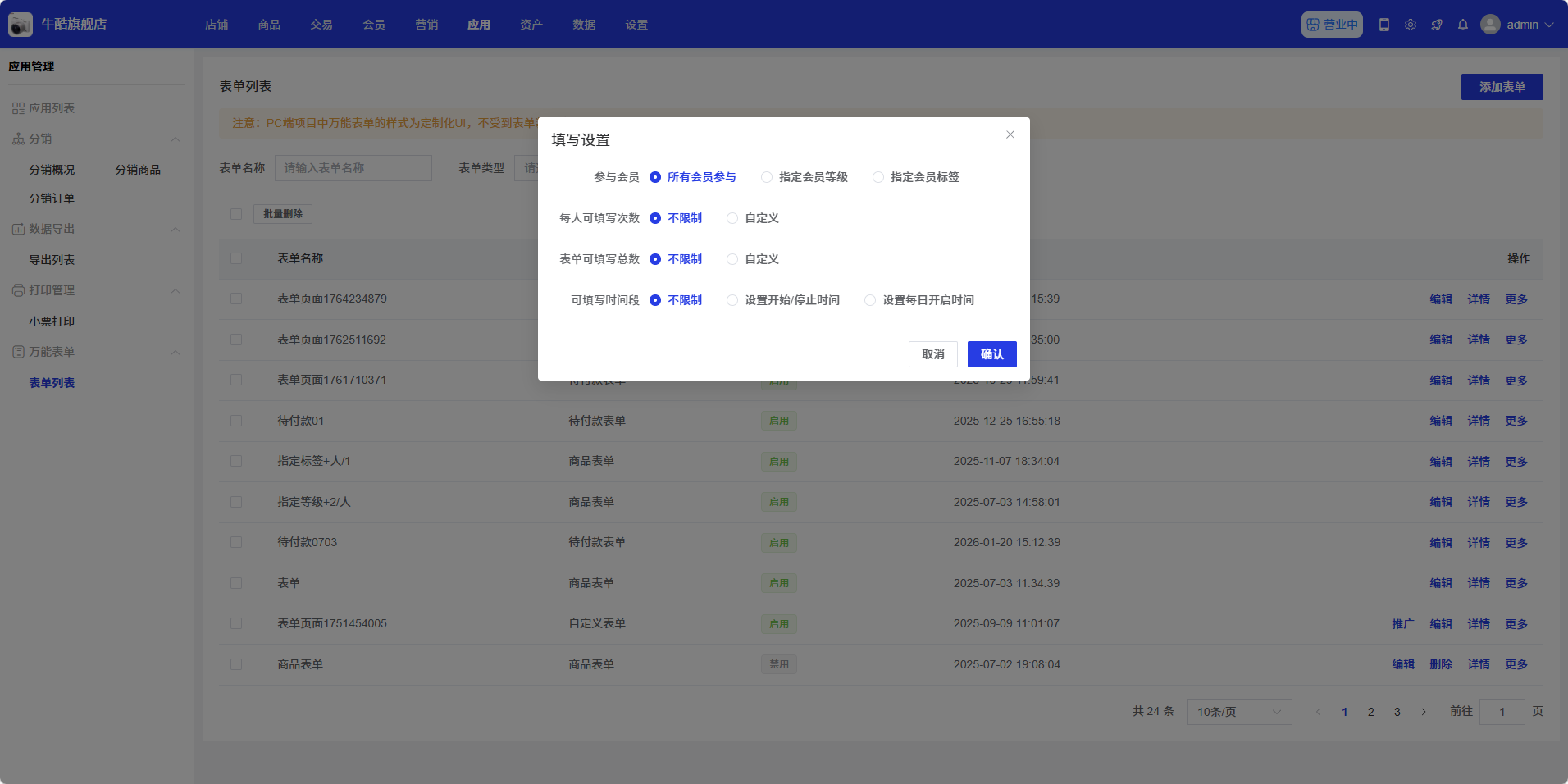Confirm settings with 确认 button
Image resolution: width=1568 pixels, height=784 pixels.
point(991,354)
